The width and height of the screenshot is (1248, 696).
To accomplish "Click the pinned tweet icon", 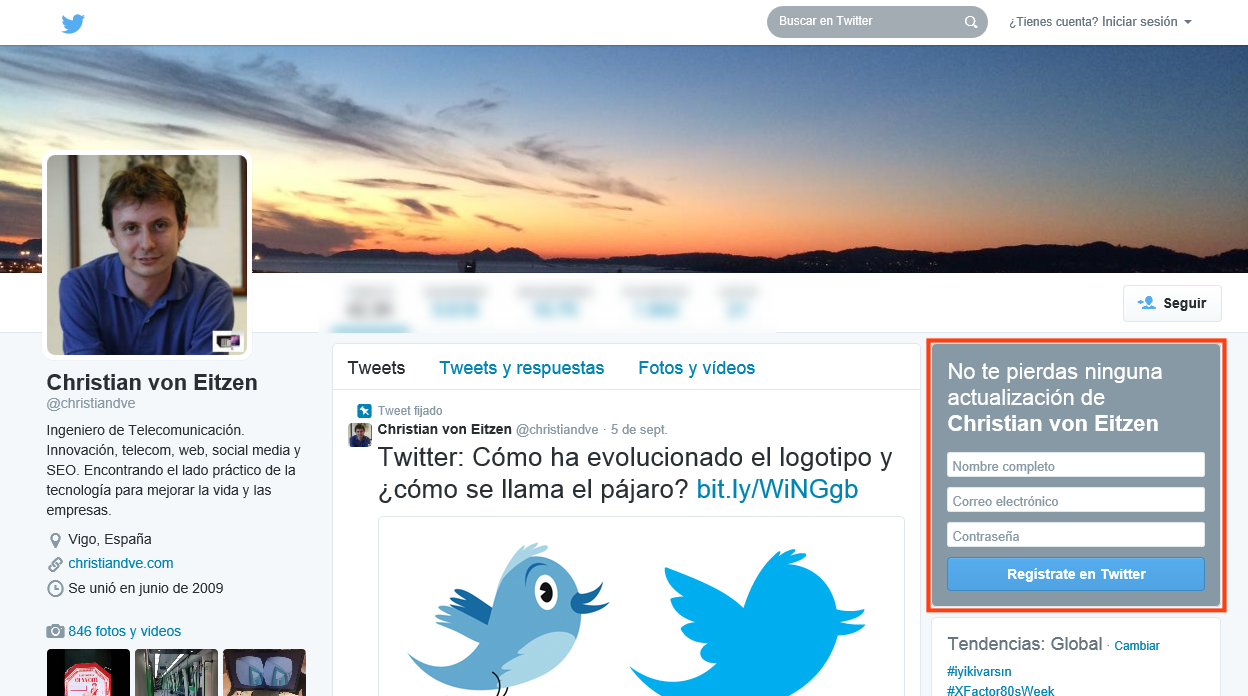I will (x=364, y=410).
